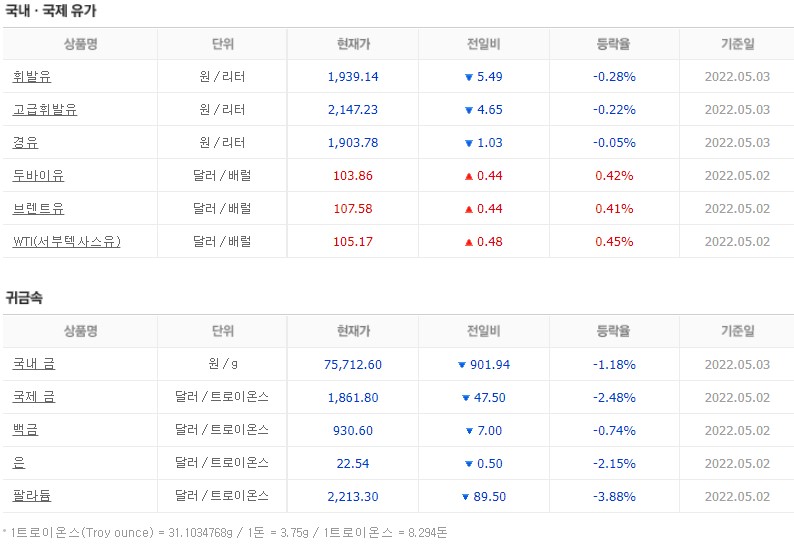
Task: Click the down arrow beside 901.94
Action: click(461, 365)
